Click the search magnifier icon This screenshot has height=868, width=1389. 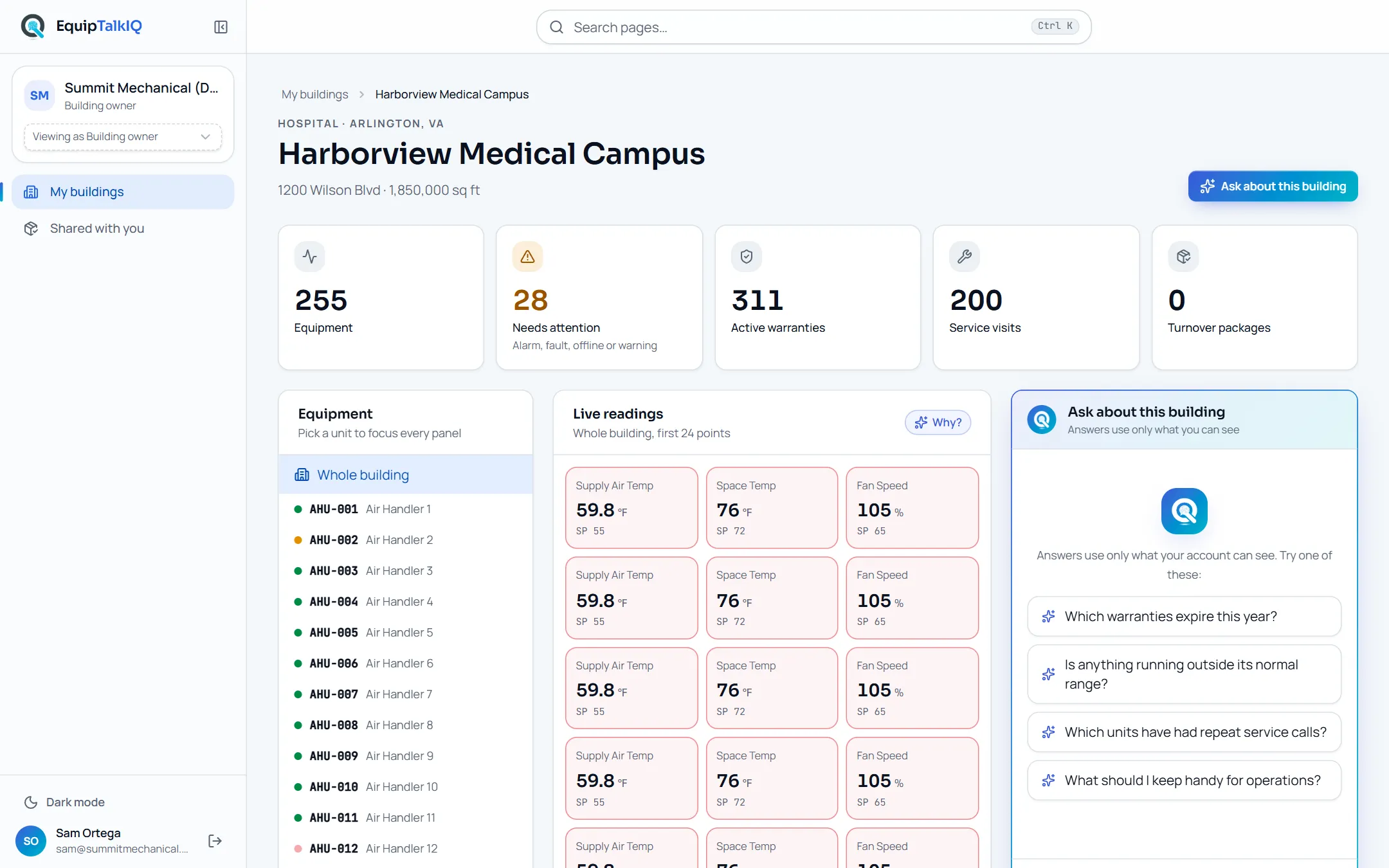556,27
